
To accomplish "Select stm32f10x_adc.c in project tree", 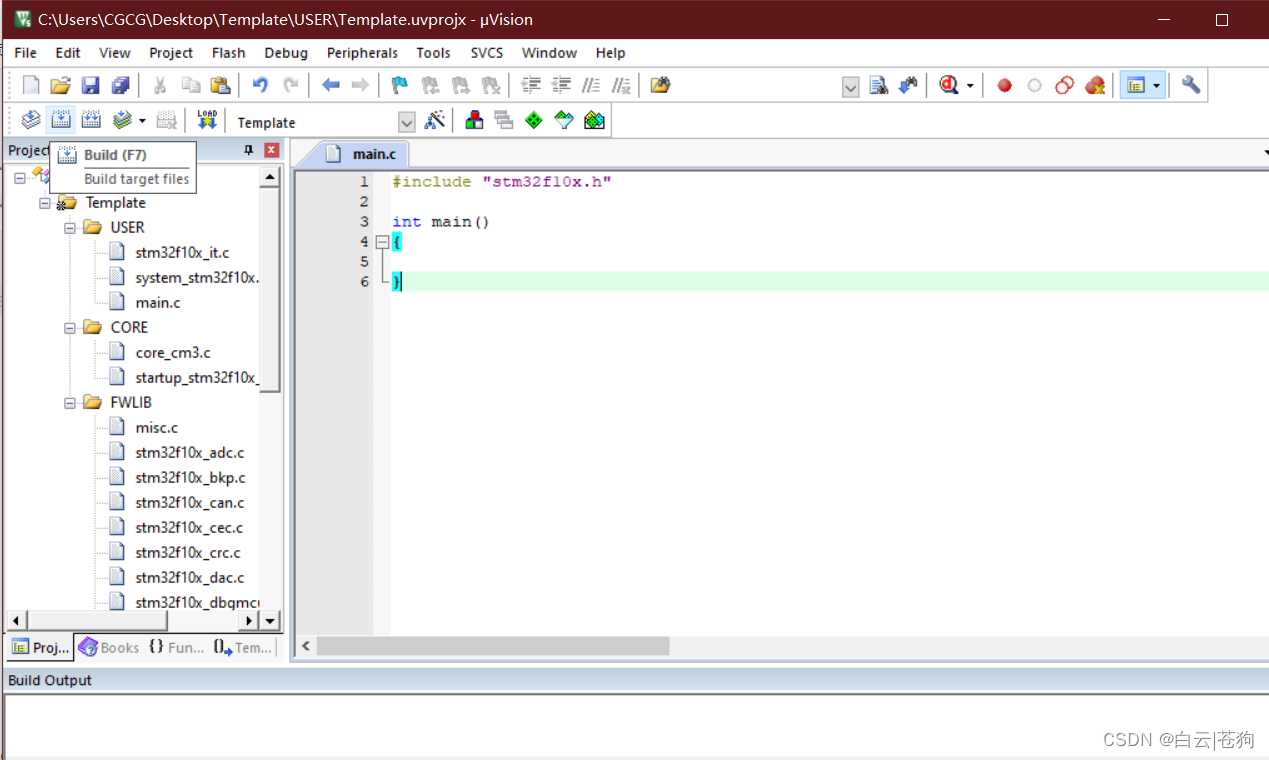I will [189, 453].
